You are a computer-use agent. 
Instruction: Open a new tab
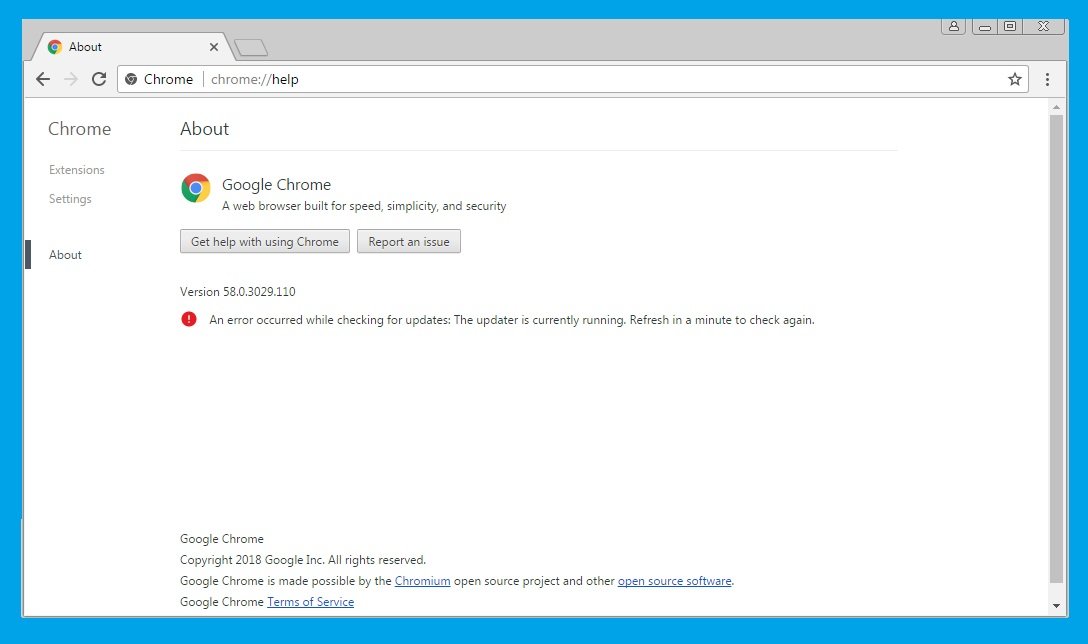[x=251, y=47]
